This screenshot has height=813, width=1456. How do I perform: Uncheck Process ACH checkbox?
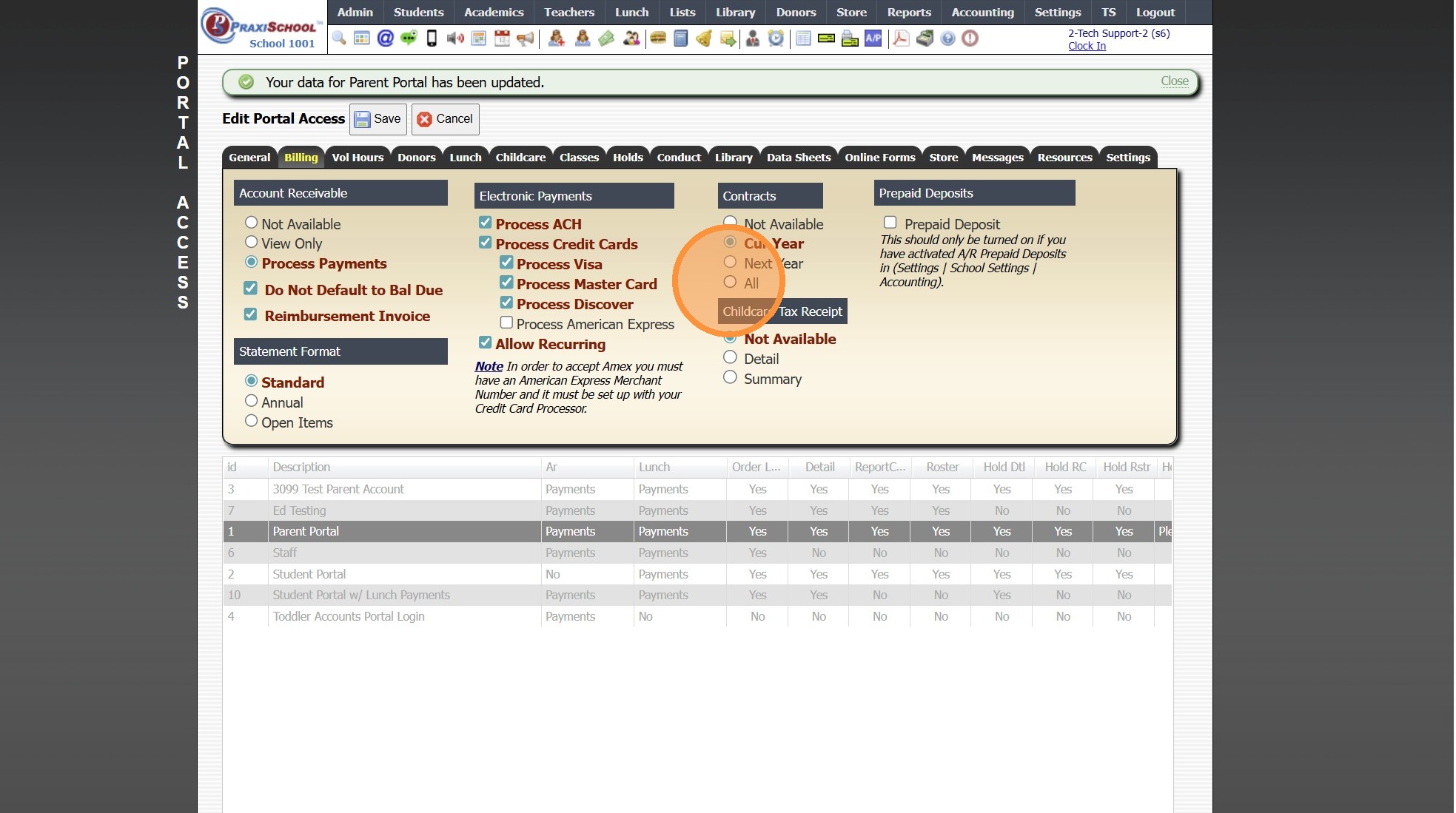(x=486, y=223)
